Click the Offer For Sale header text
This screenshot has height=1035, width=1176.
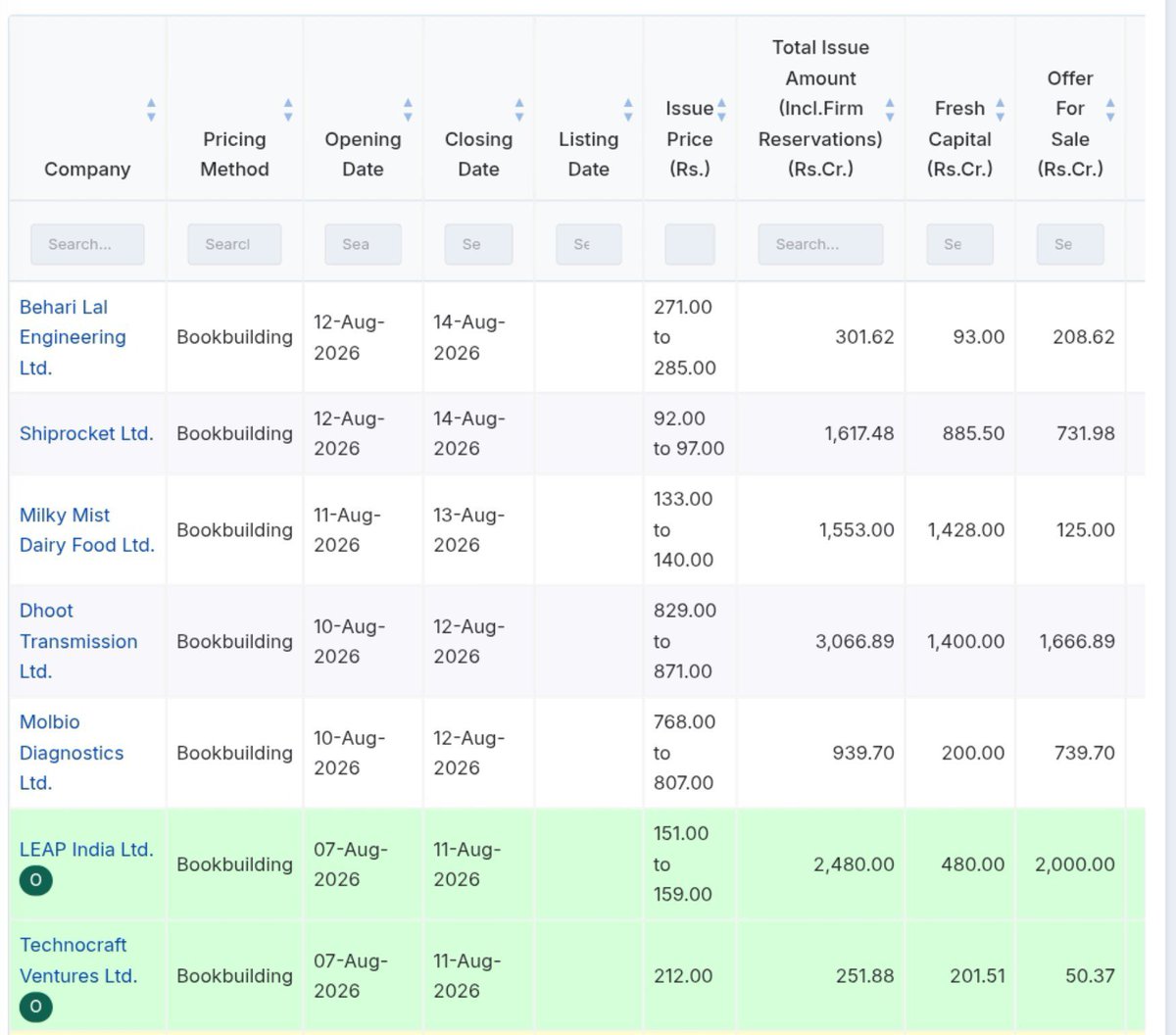[x=1070, y=123]
